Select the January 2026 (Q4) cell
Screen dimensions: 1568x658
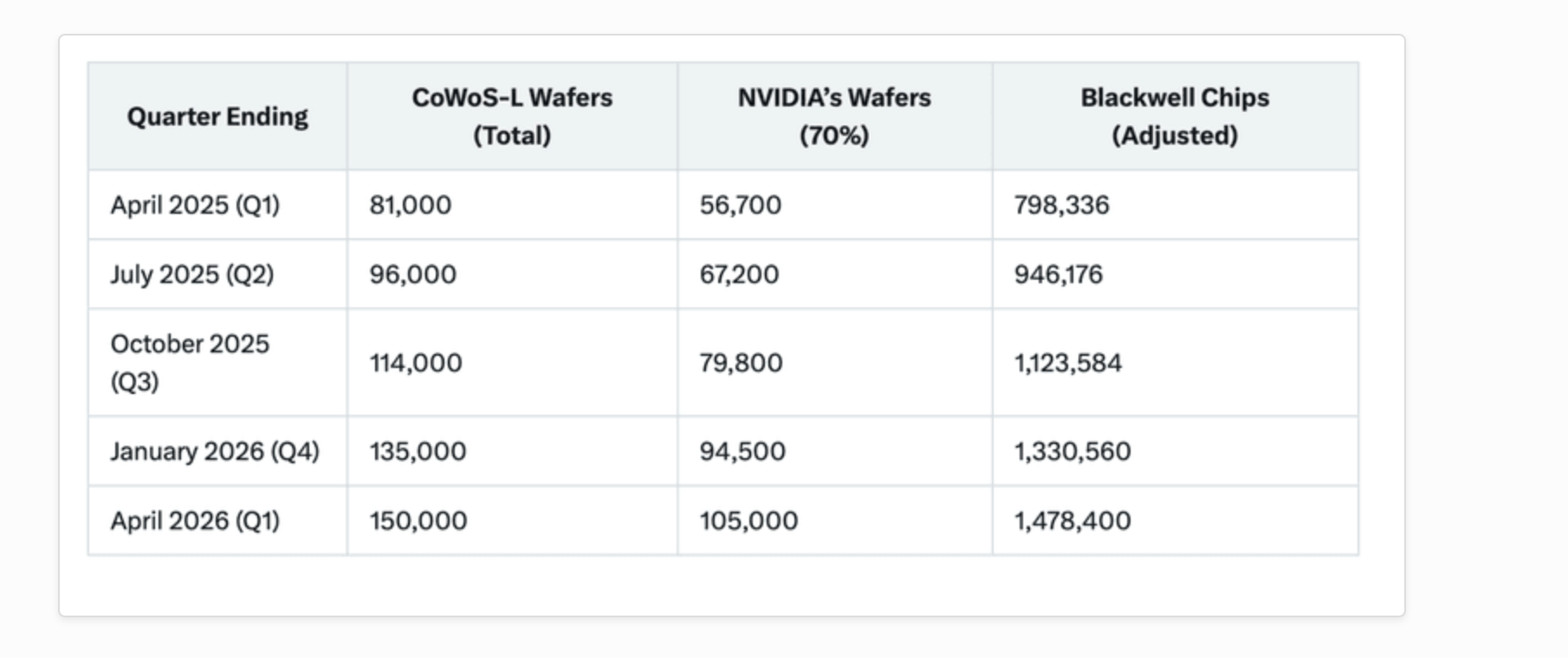click(x=215, y=451)
